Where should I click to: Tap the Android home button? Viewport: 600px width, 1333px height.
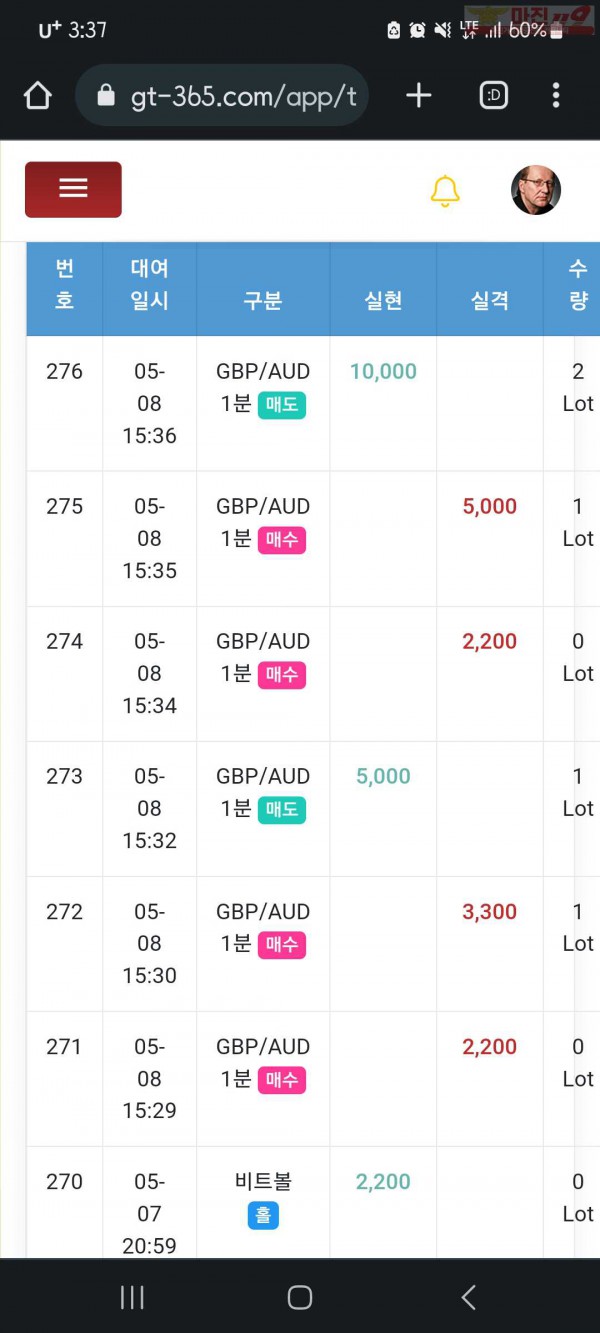[x=300, y=1297]
